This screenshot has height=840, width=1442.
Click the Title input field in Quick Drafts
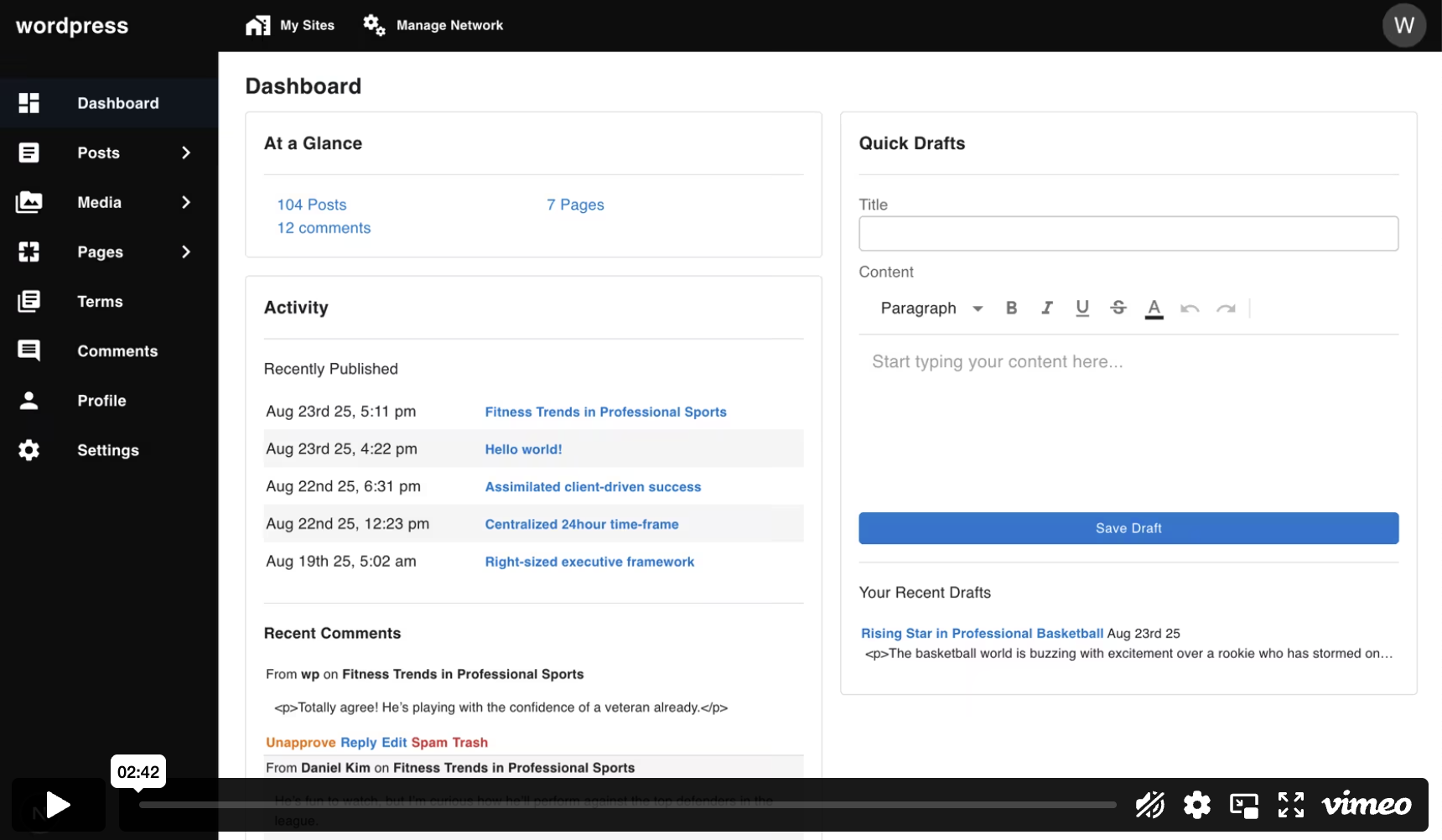click(x=1128, y=233)
